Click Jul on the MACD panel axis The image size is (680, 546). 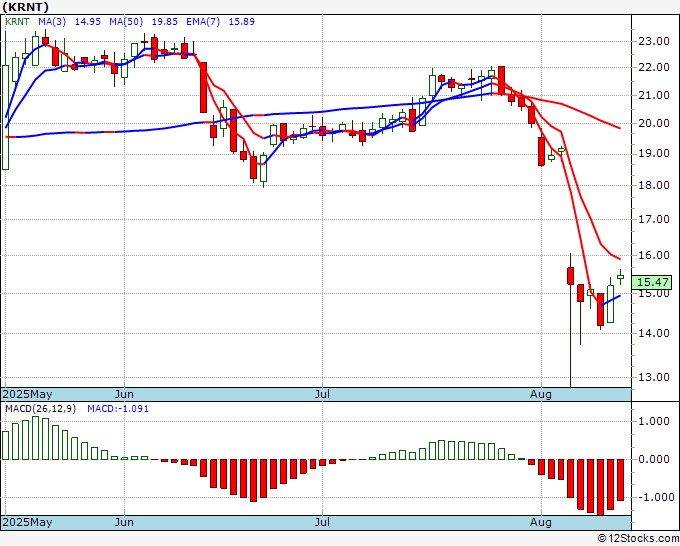322,522
